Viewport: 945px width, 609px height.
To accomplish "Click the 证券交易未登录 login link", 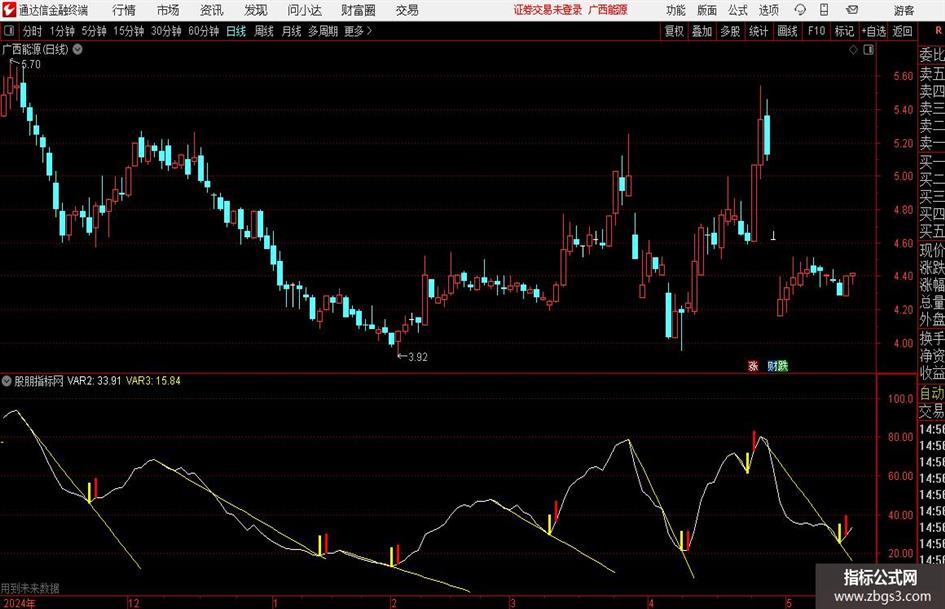I will pos(548,10).
